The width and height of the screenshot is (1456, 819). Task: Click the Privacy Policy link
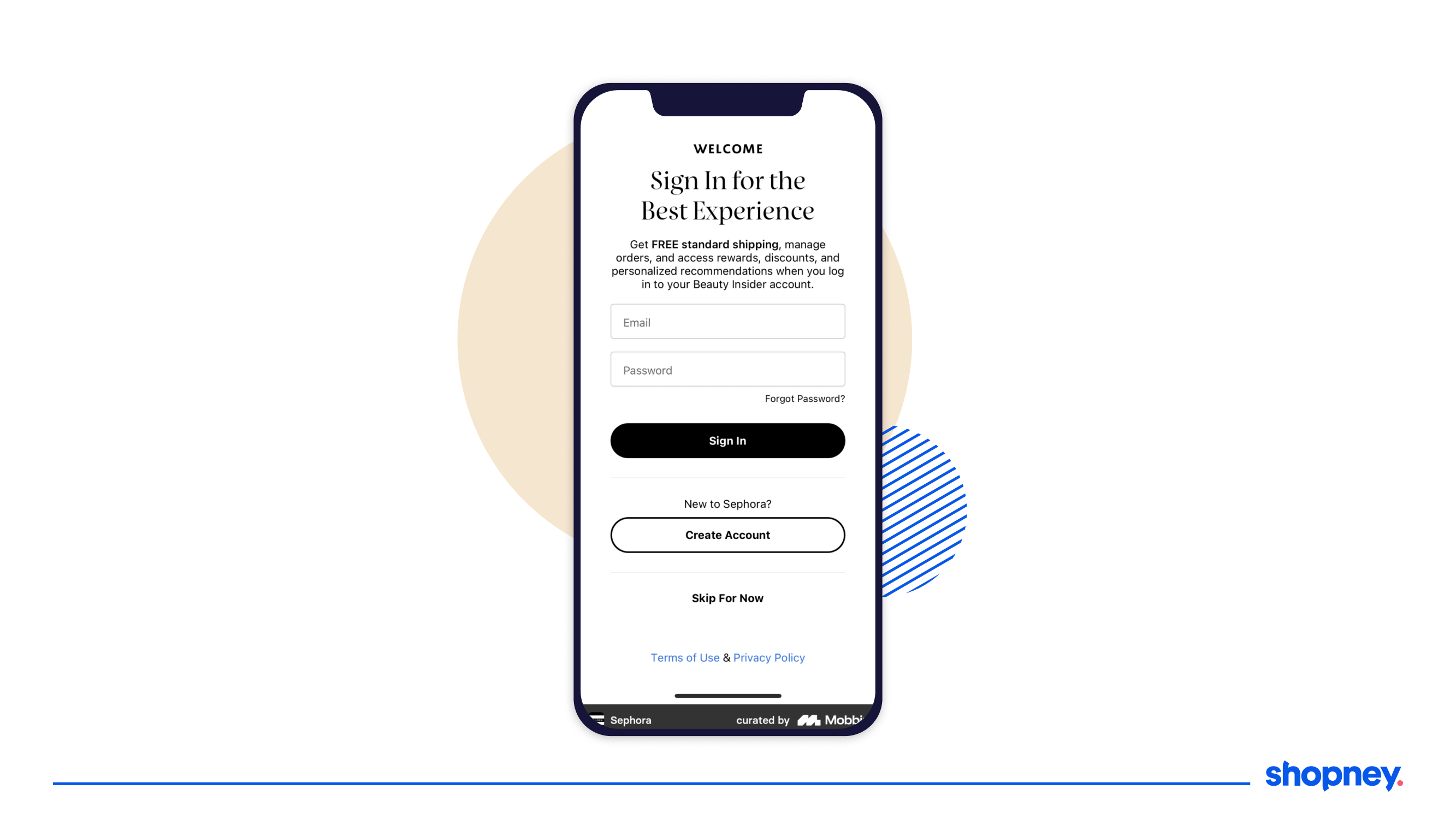coord(768,657)
